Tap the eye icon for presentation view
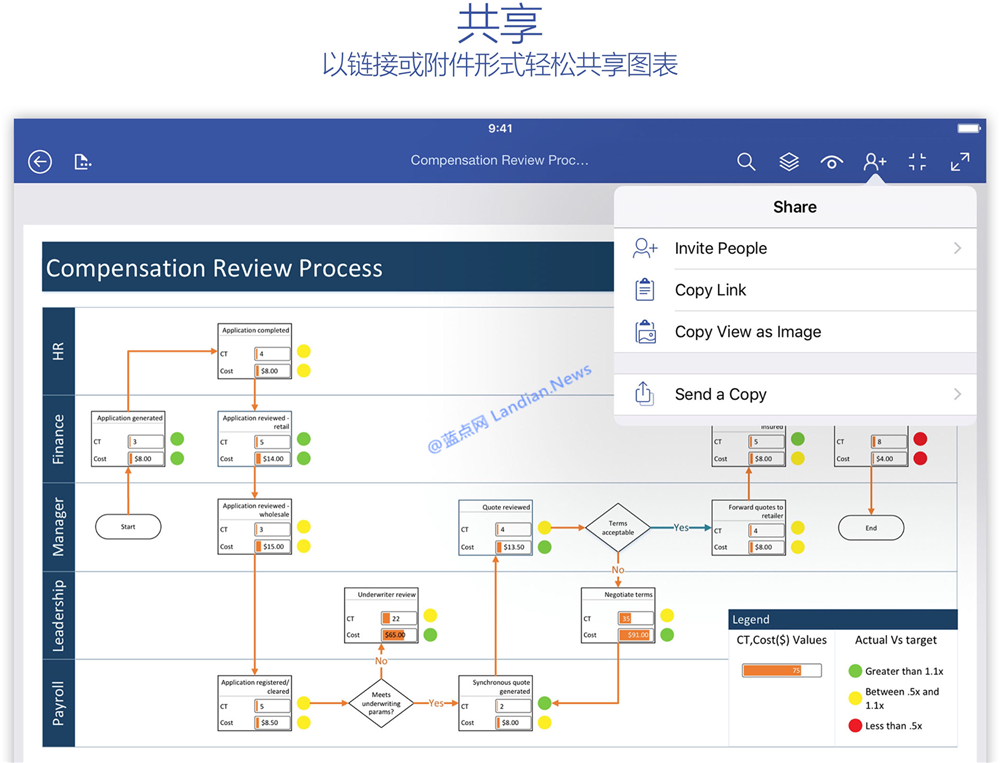This screenshot has height=763, width=1000. (x=831, y=161)
